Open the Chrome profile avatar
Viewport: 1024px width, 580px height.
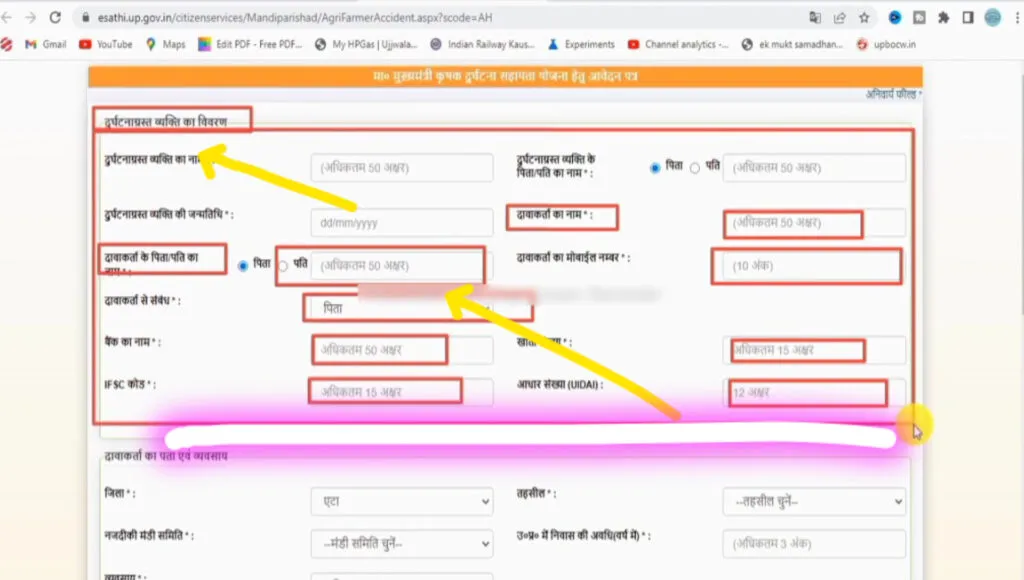coord(992,18)
